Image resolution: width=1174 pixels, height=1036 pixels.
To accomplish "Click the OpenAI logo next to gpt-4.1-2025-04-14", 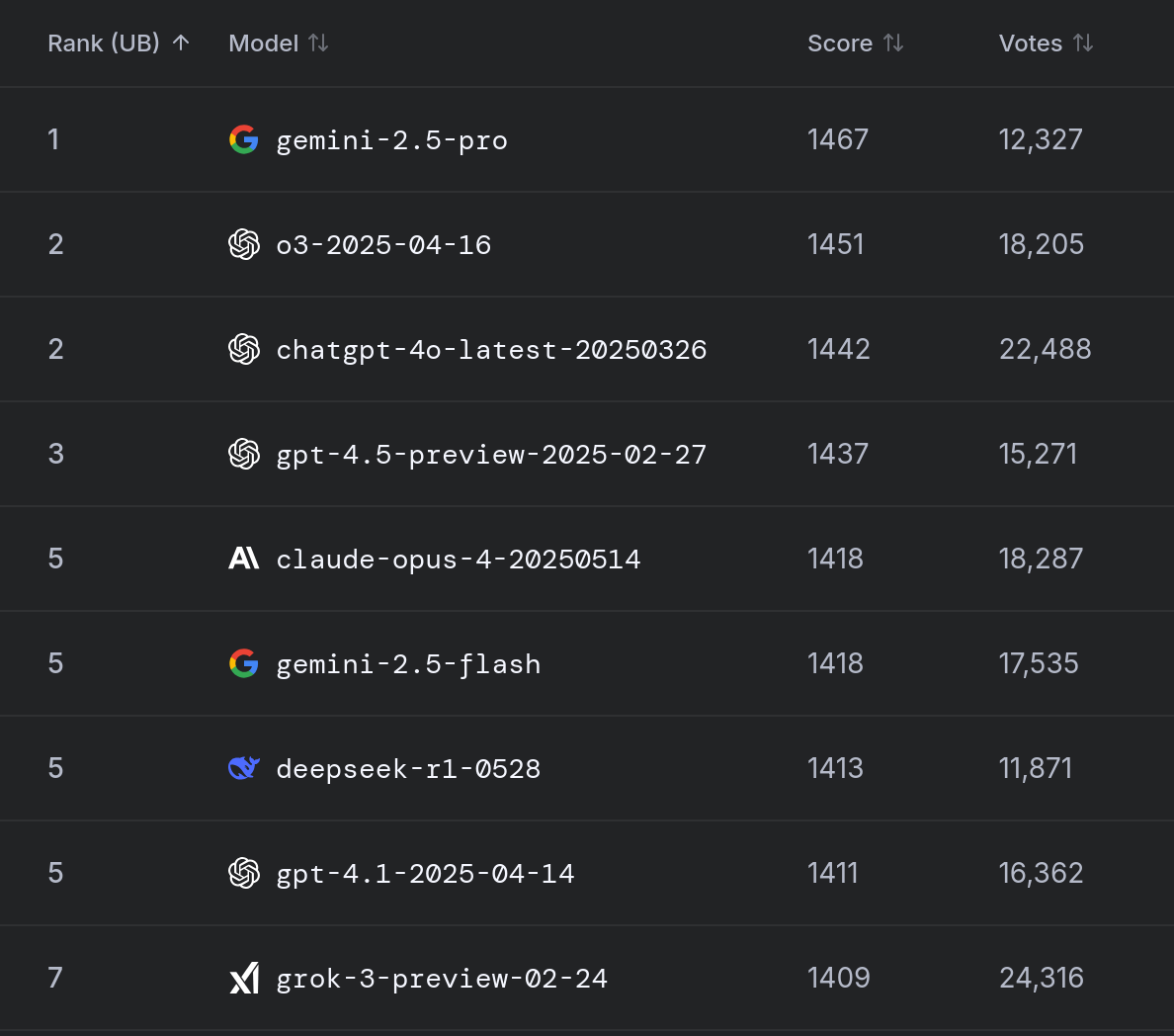I will coord(243,873).
